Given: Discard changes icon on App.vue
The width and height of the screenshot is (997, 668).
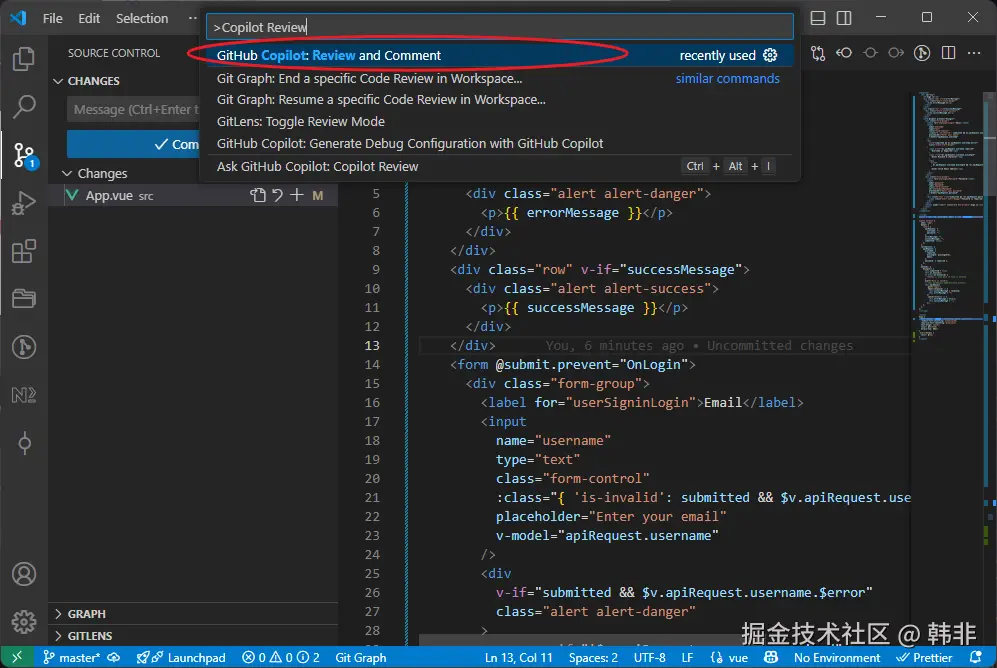Looking at the screenshot, I should (277, 196).
